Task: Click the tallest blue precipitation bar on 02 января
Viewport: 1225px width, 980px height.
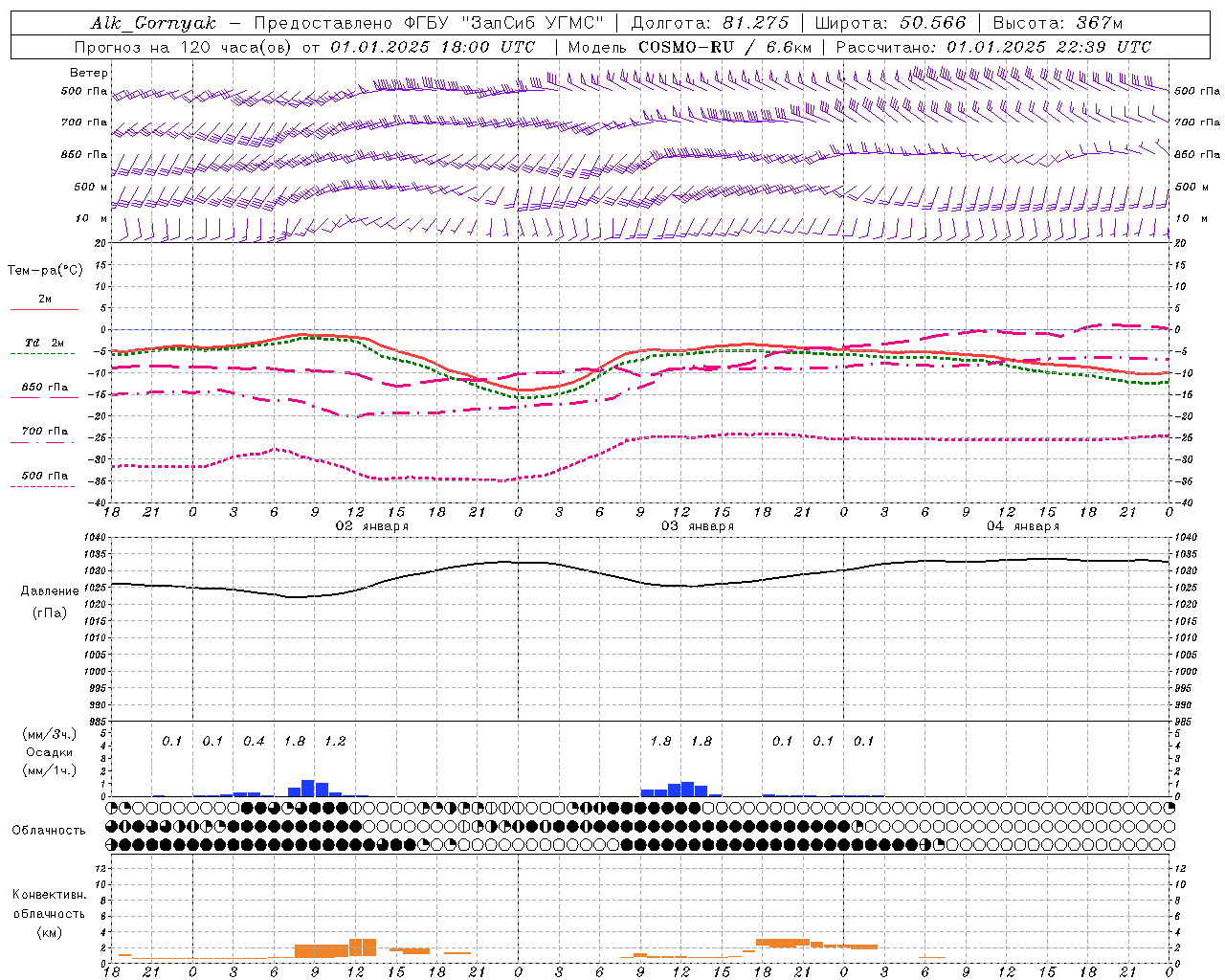Action: (x=308, y=789)
